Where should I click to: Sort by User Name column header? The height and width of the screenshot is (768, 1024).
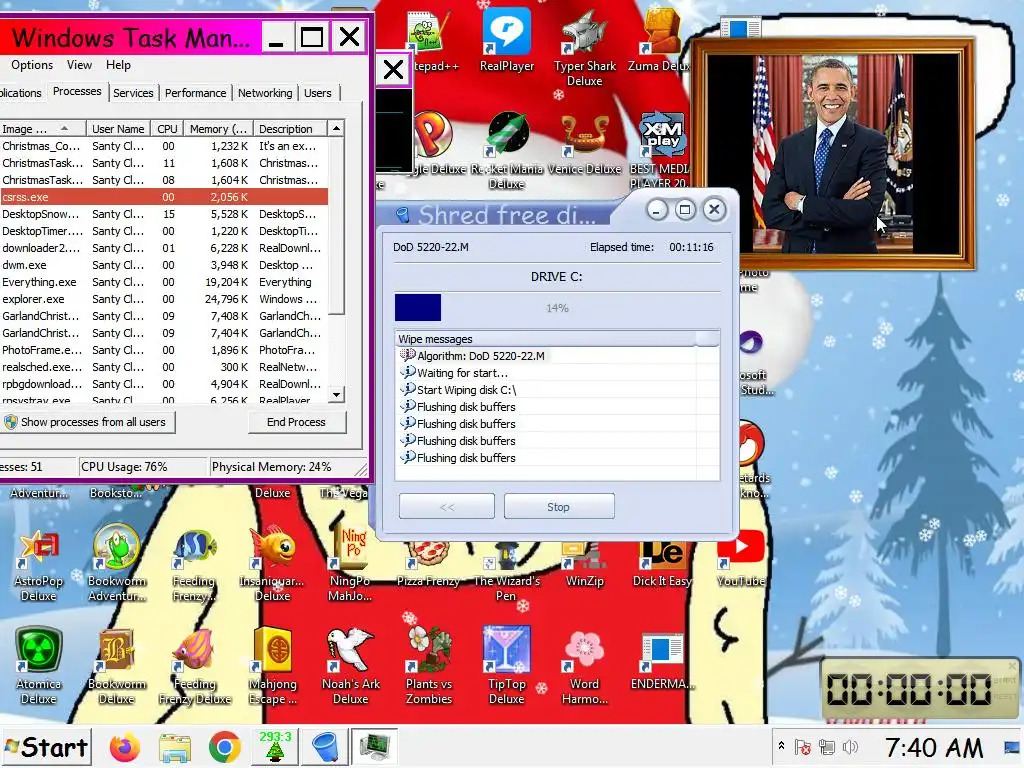pyautogui.click(x=118, y=129)
